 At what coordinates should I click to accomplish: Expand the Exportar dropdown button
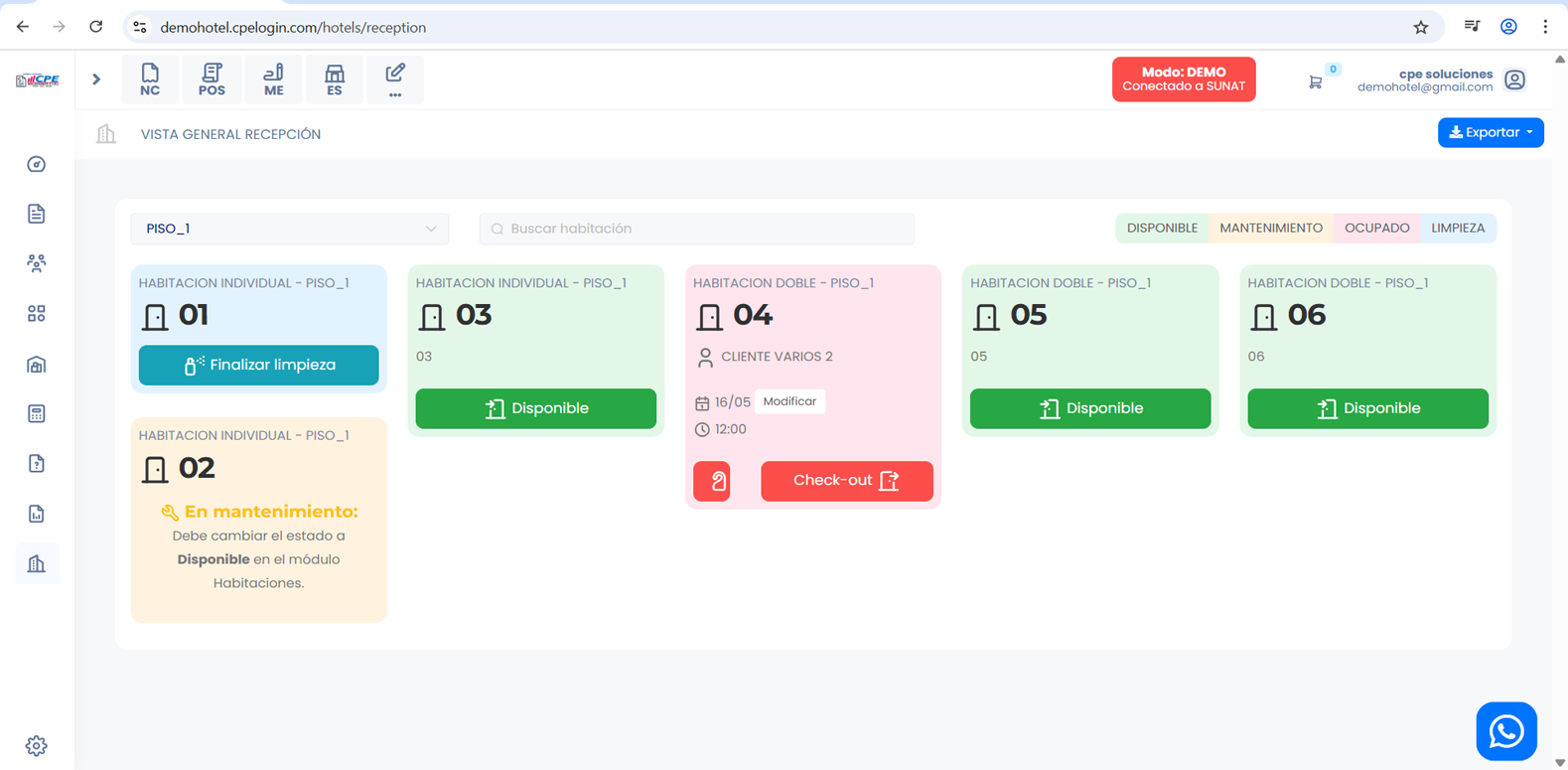[1490, 132]
